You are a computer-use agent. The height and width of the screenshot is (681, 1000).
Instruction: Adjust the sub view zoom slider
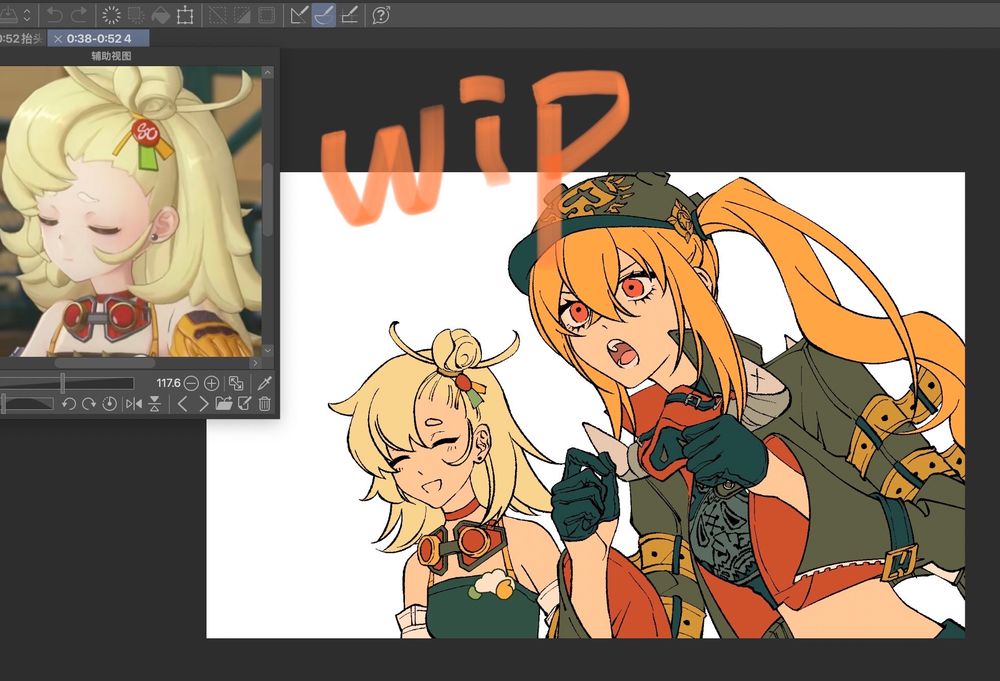(66, 383)
